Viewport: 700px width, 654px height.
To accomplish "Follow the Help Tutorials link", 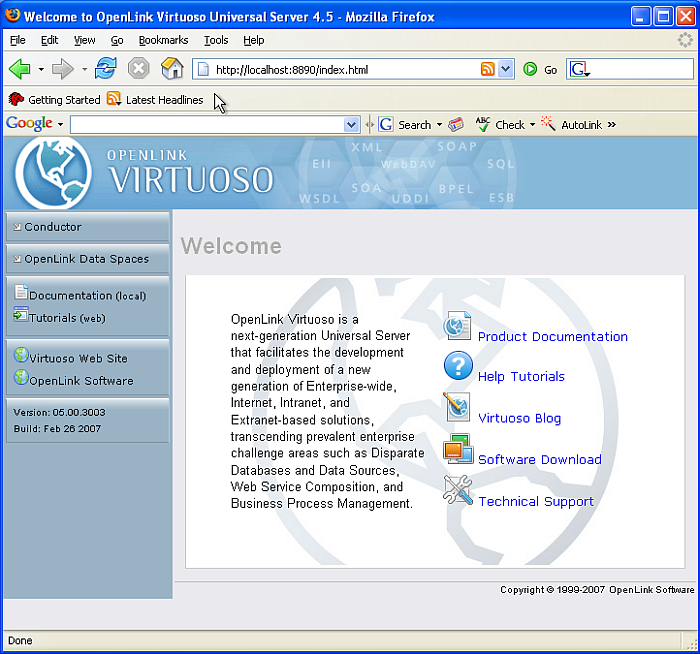I will [521, 376].
